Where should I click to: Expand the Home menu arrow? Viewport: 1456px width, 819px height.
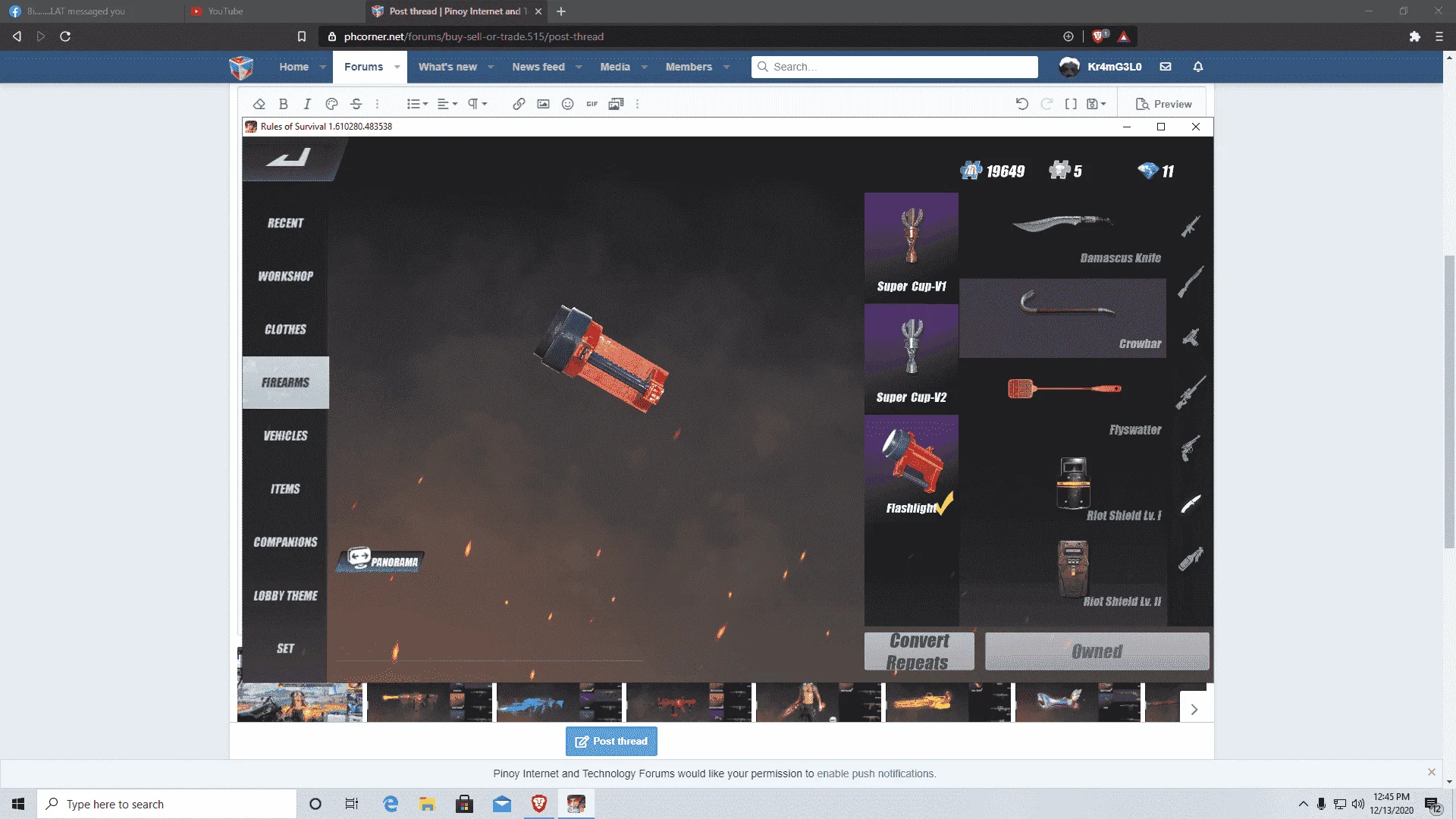tap(323, 67)
